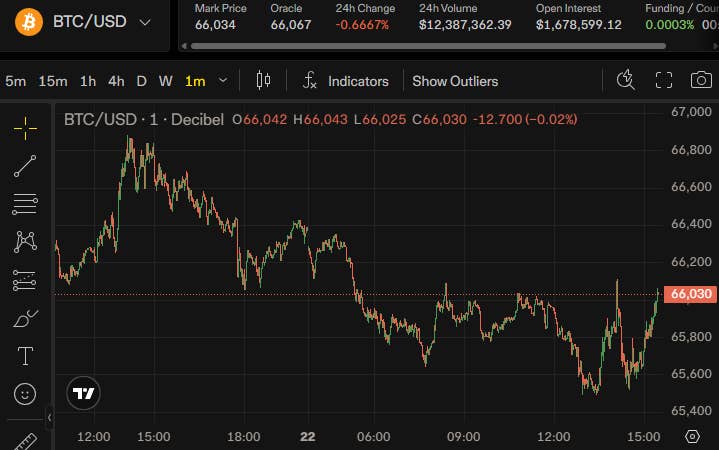
Task: Click the market stats horizontal scrollbar
Action: 428,46
